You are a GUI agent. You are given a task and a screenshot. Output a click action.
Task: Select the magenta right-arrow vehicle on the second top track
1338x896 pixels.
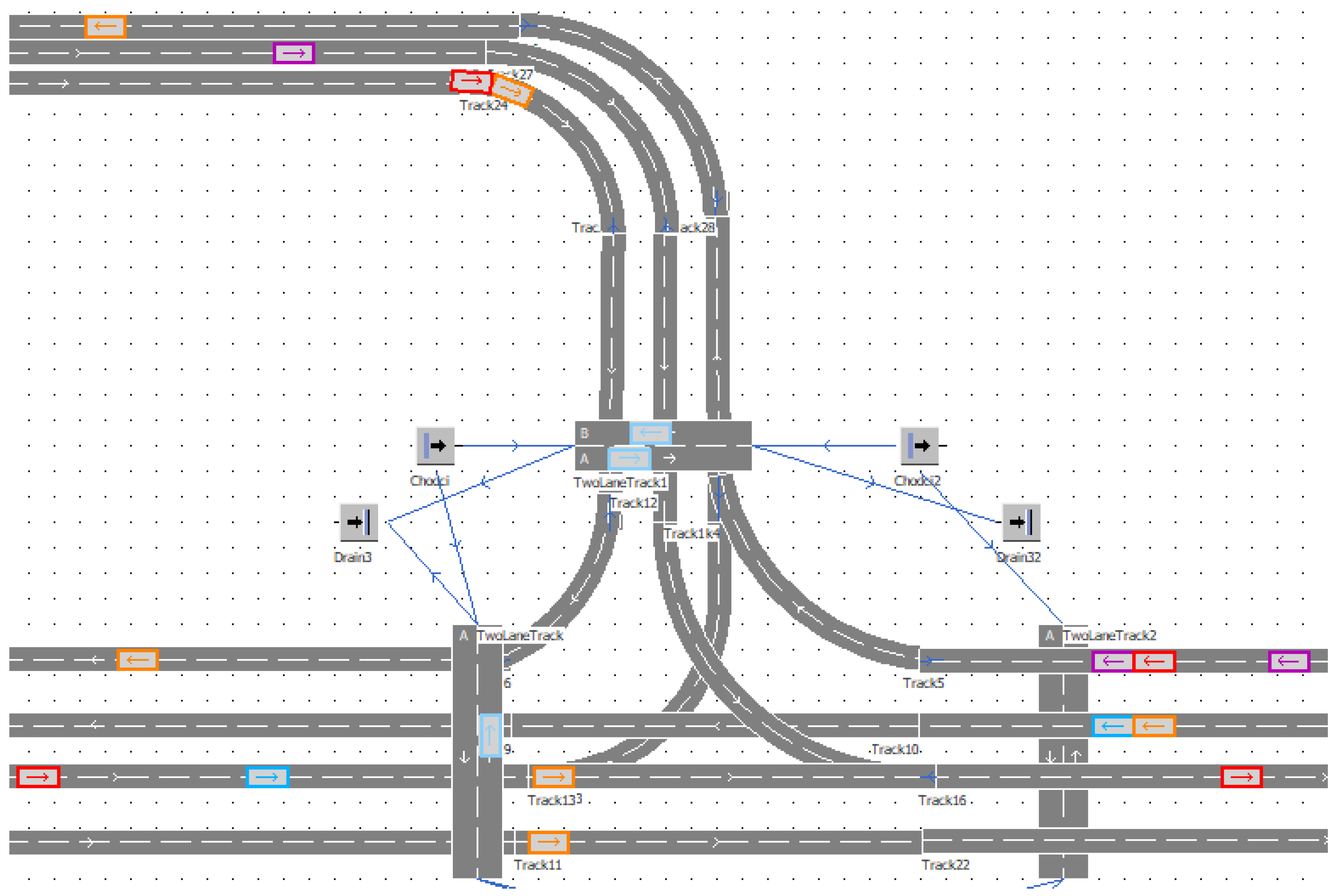(x=294, y=53)
